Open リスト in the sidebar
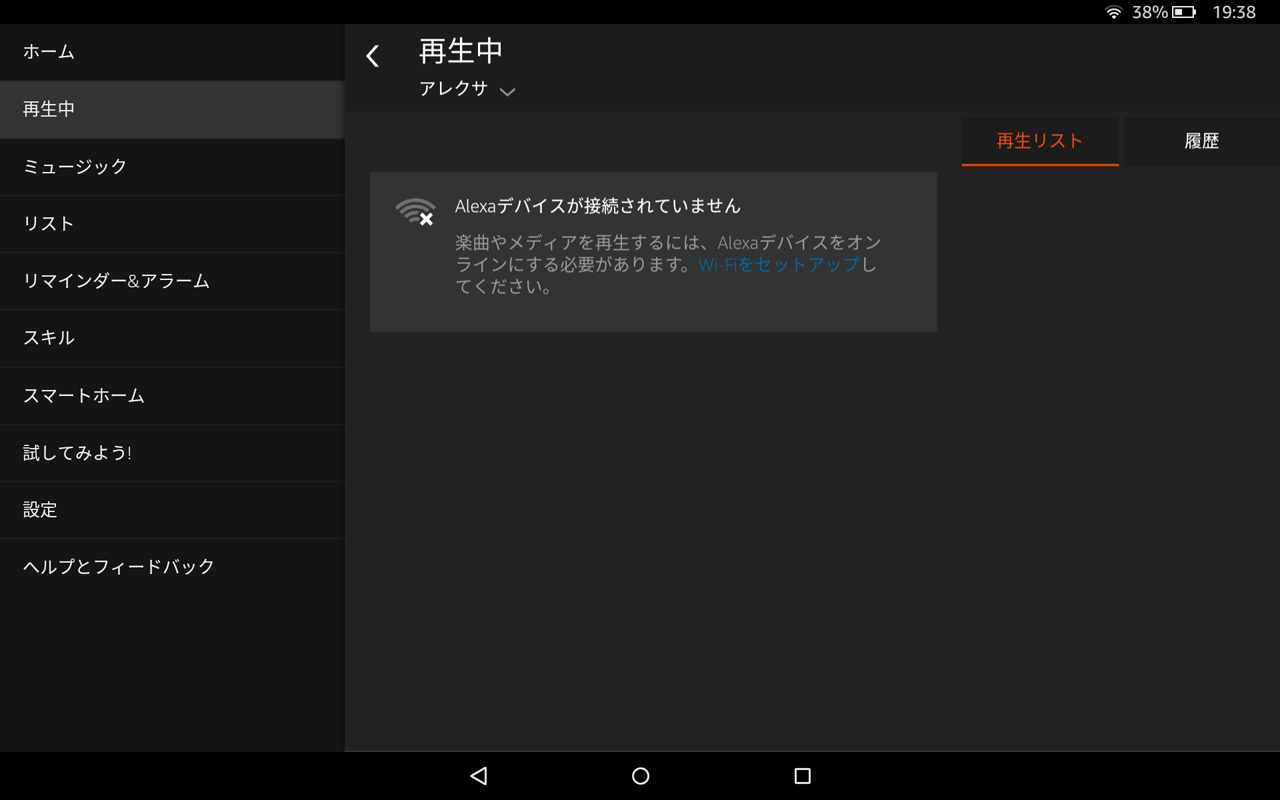Viewport: 1280px width, 800px height. pos(172,223)
